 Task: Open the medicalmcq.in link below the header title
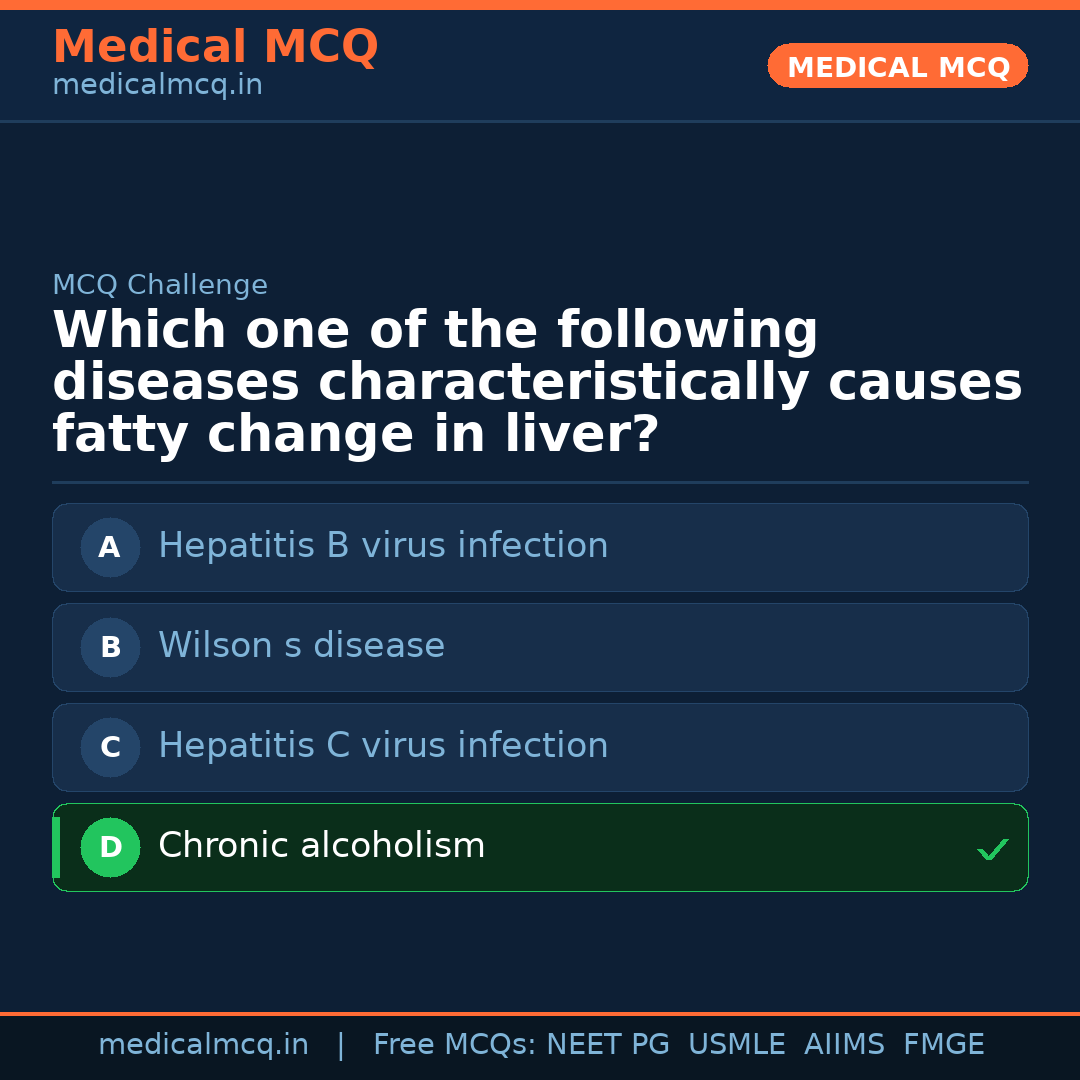point(157,86)
